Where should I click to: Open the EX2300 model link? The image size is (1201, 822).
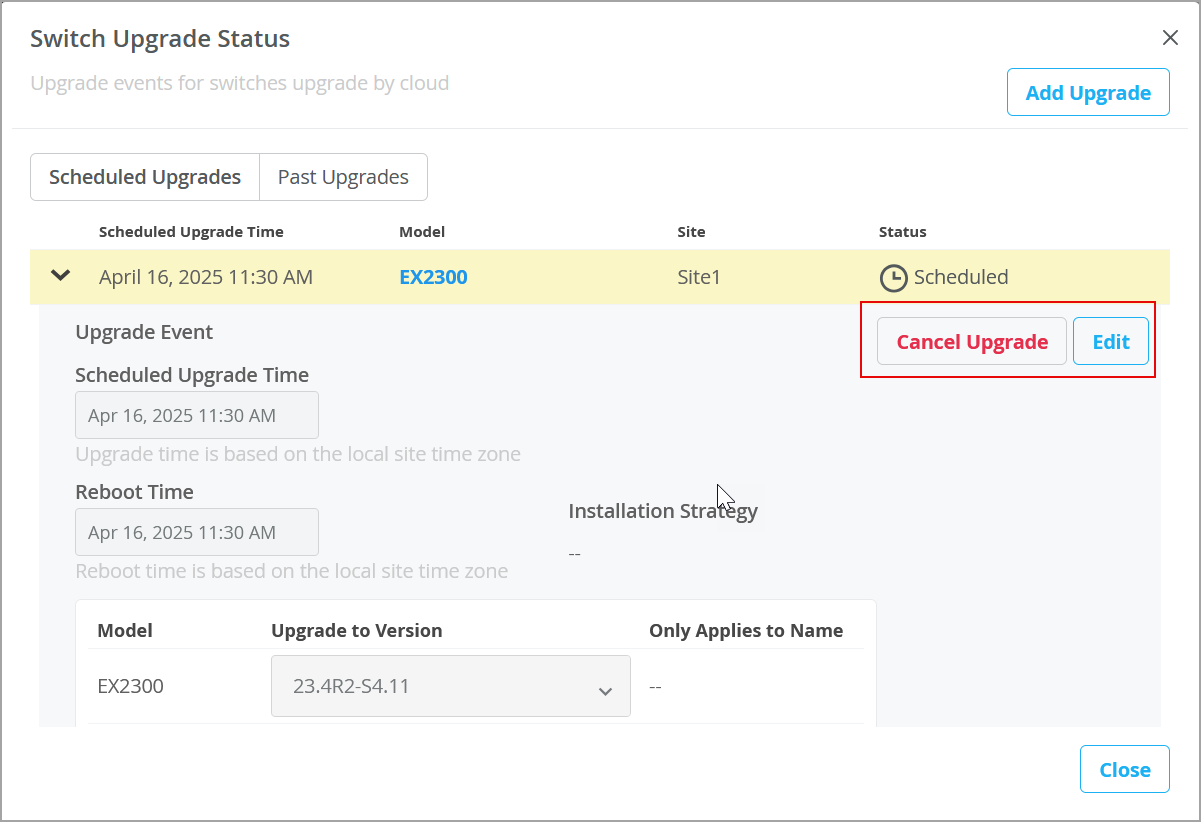[433, 277]
